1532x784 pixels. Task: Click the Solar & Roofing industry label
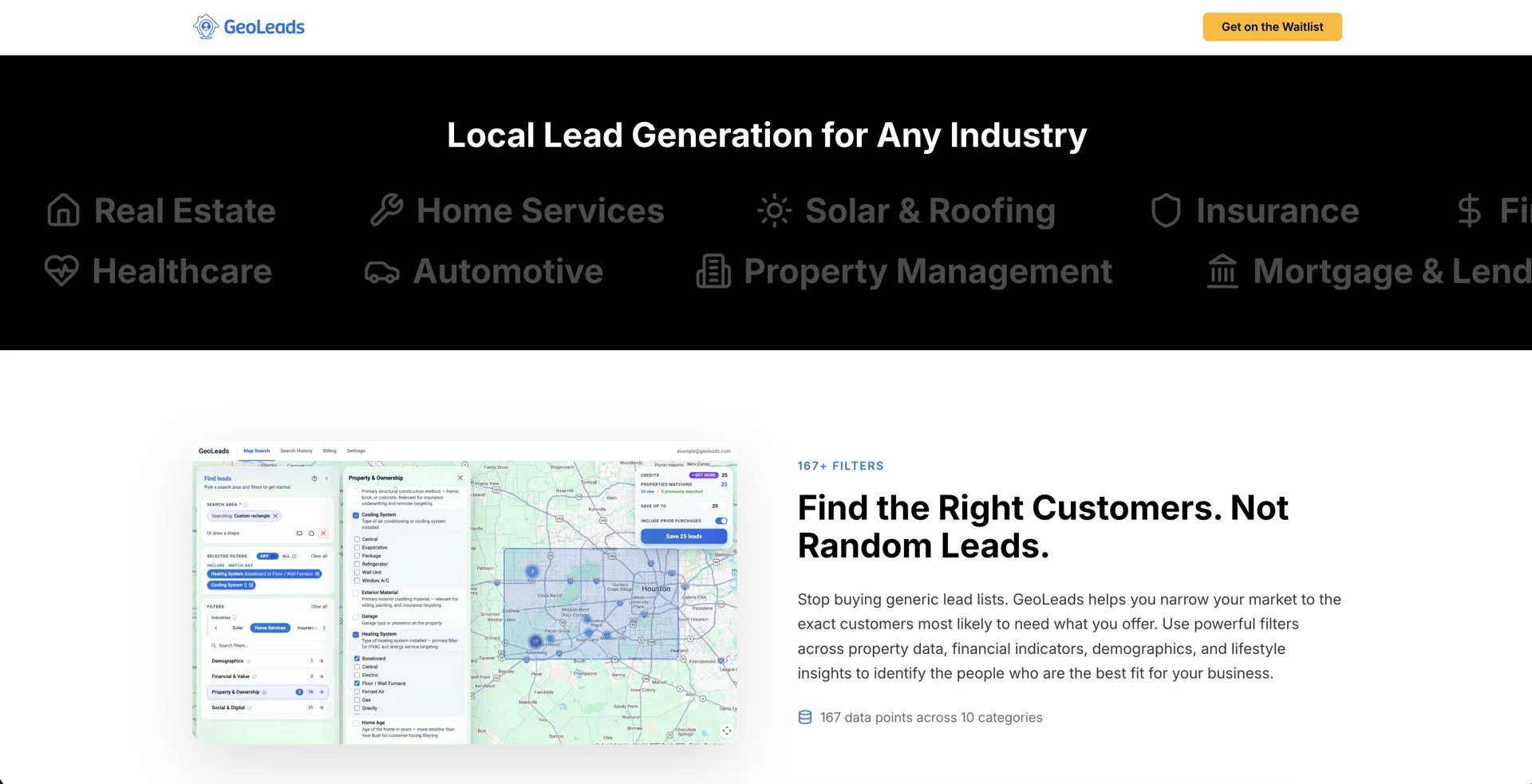[x=930, y=211]
